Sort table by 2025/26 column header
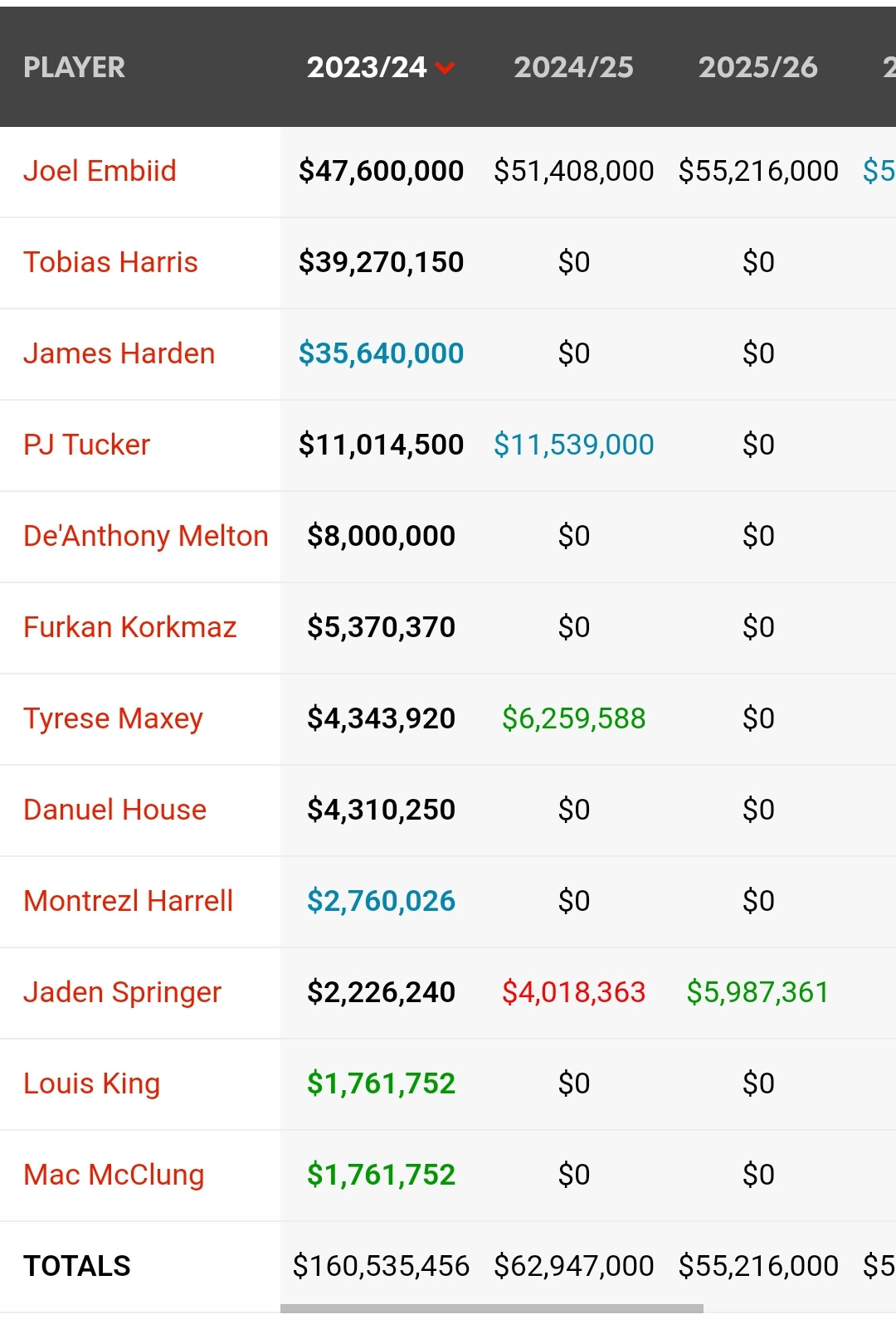 coord(757,67)
